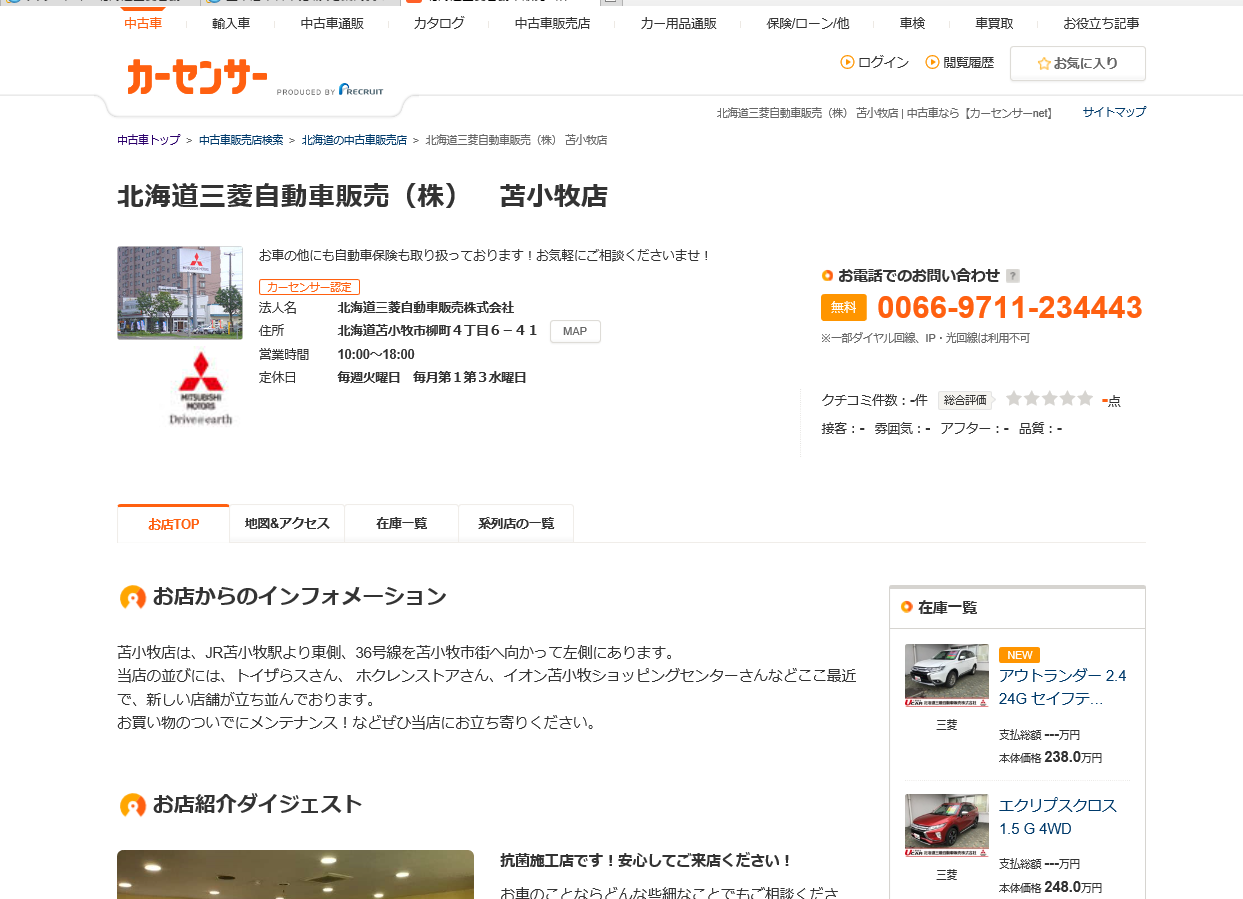Click the お気に入り favorites button
1243x899 pixels.
coord(1077,63)
